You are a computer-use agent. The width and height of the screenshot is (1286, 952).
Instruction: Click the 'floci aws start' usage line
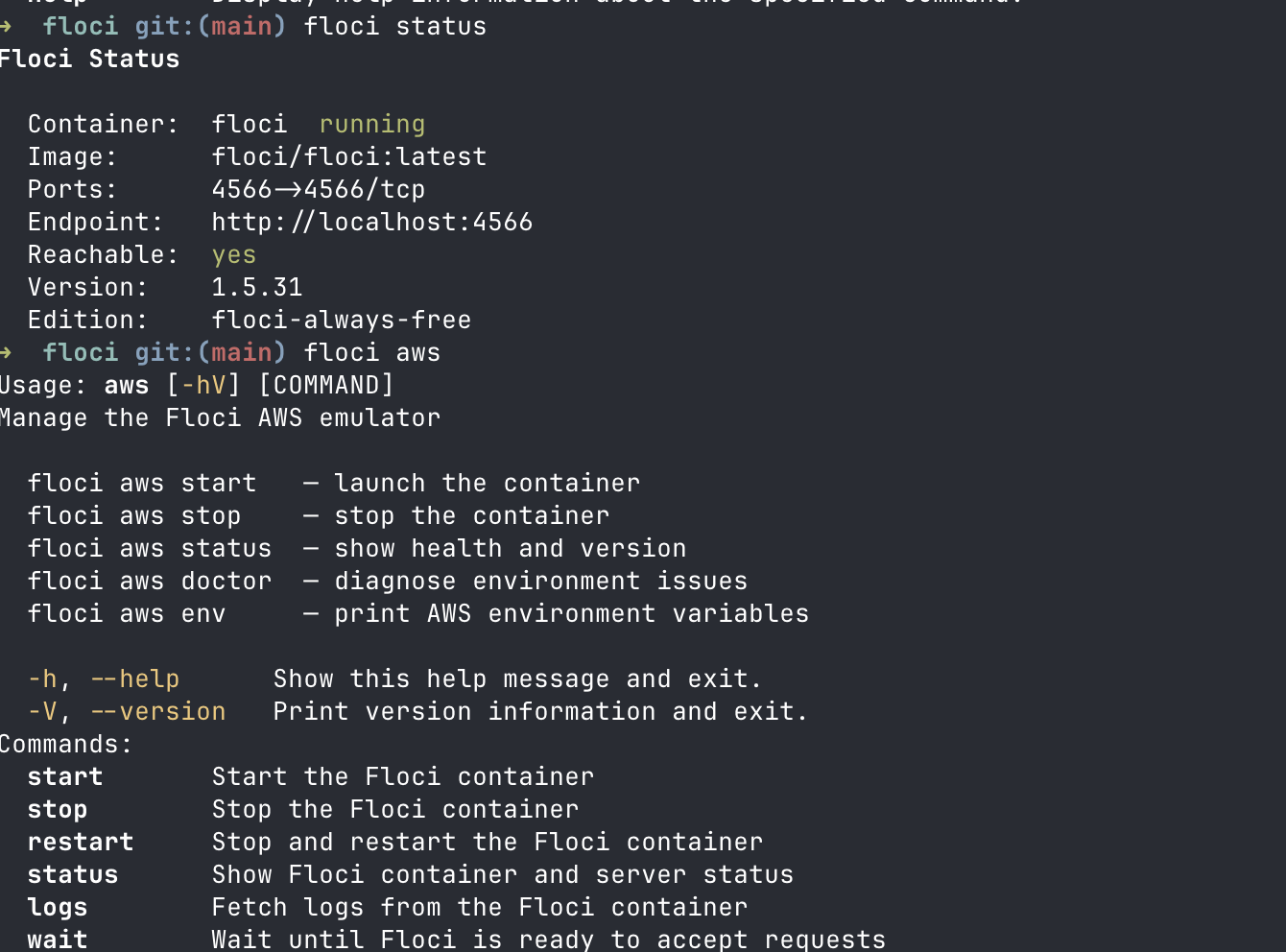[333, 483]
